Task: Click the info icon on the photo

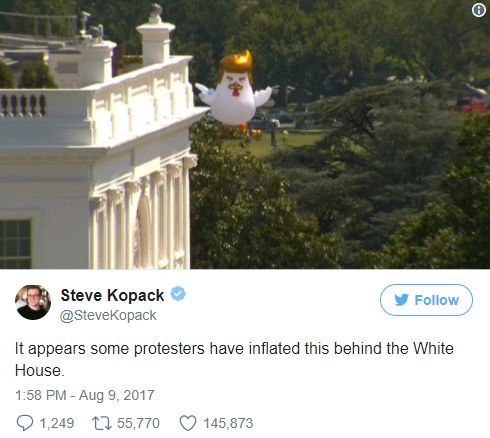Action: coord(479,11)
